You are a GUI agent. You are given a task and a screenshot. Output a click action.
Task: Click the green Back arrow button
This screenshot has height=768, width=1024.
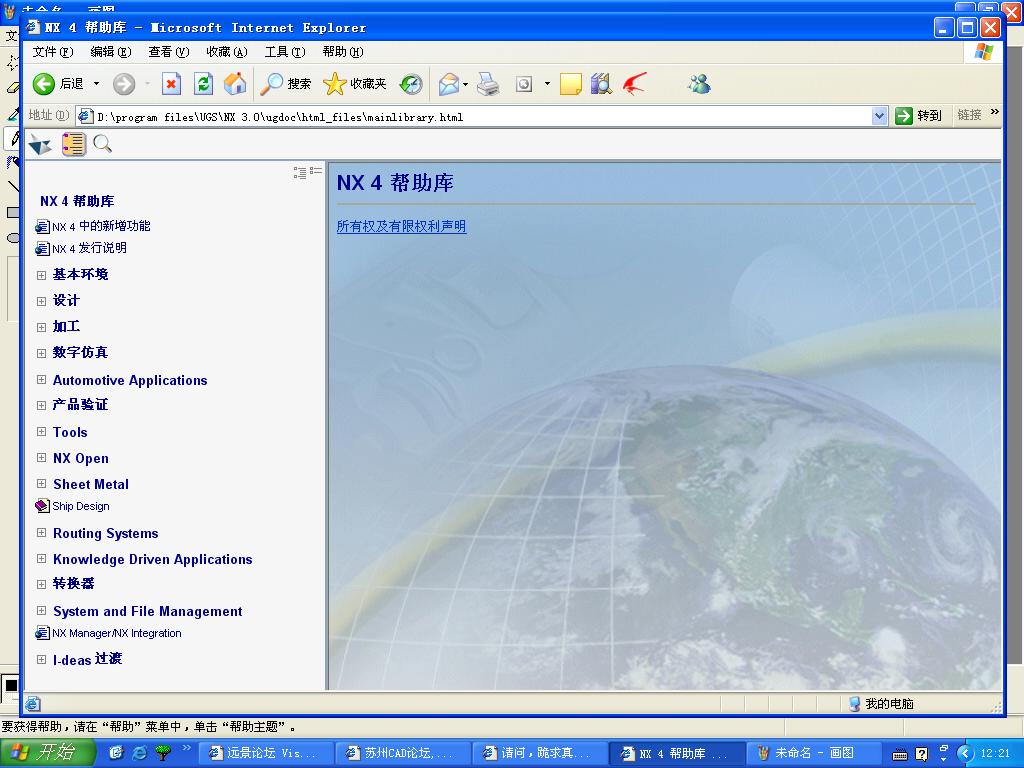(44, 84)
